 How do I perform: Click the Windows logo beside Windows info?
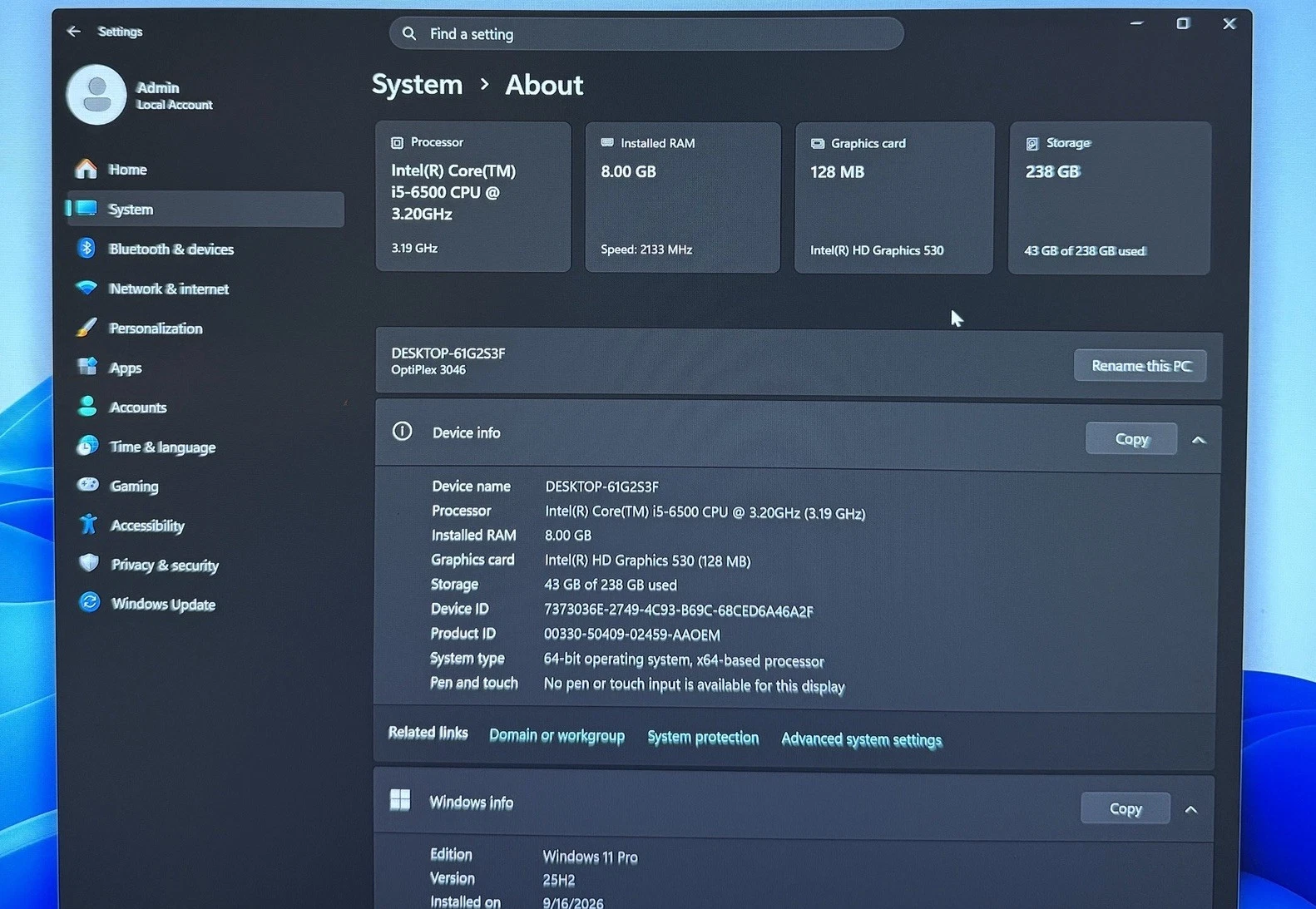pyautogui.click(x=400, y=800)
